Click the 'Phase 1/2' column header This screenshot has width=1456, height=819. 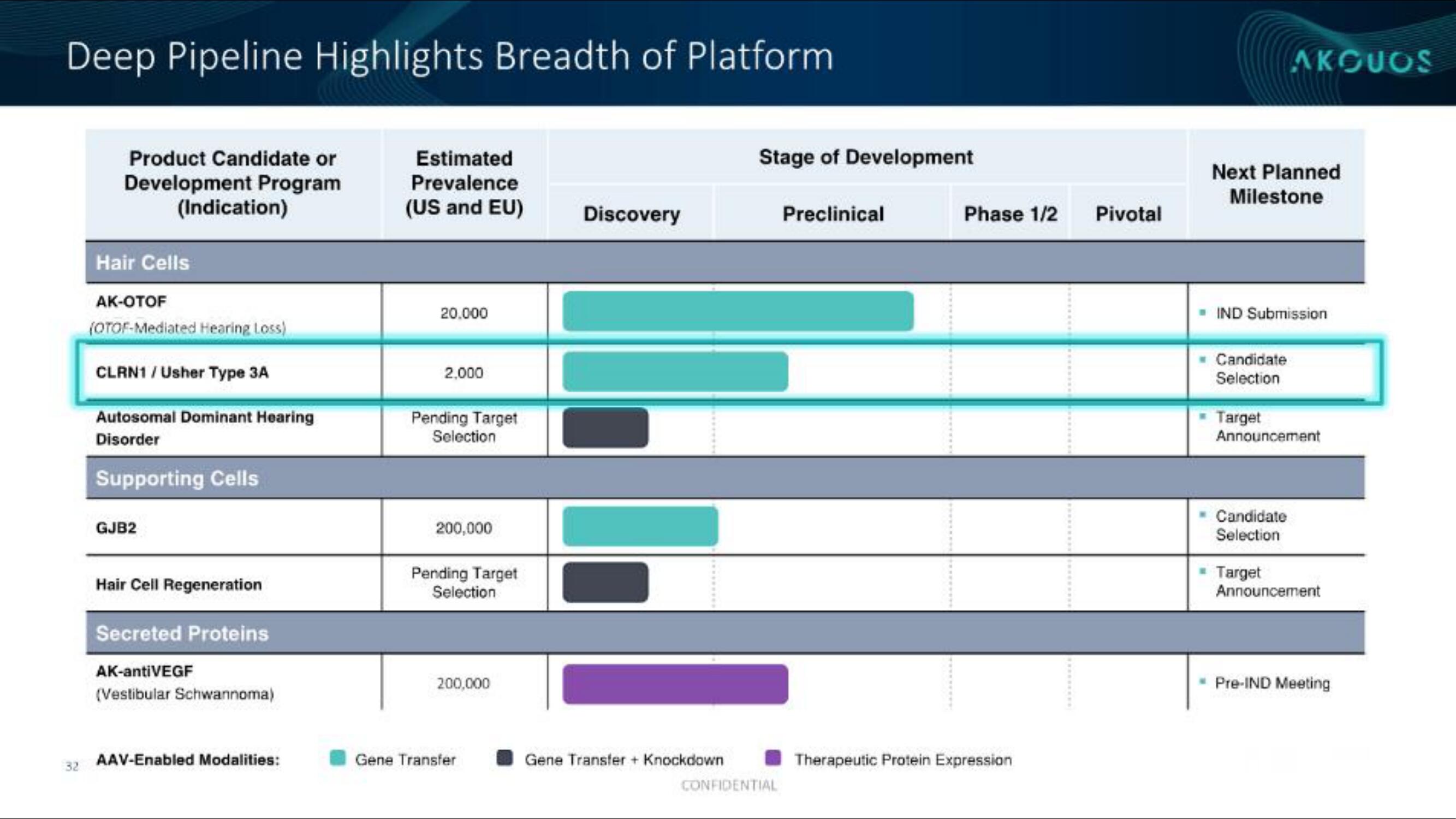coord(1010,213)
